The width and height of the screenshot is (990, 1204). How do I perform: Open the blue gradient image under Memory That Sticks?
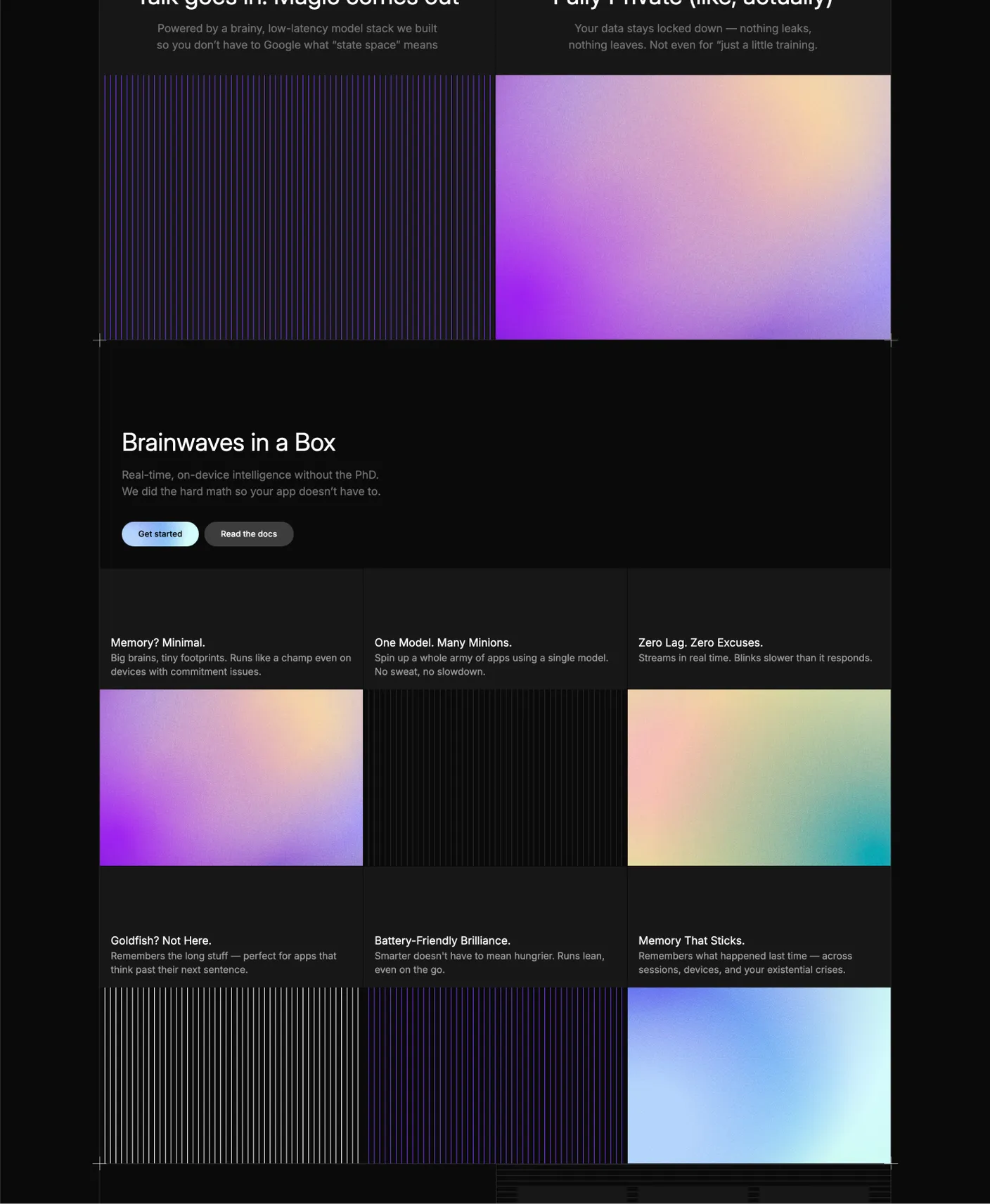[759, 1075]
